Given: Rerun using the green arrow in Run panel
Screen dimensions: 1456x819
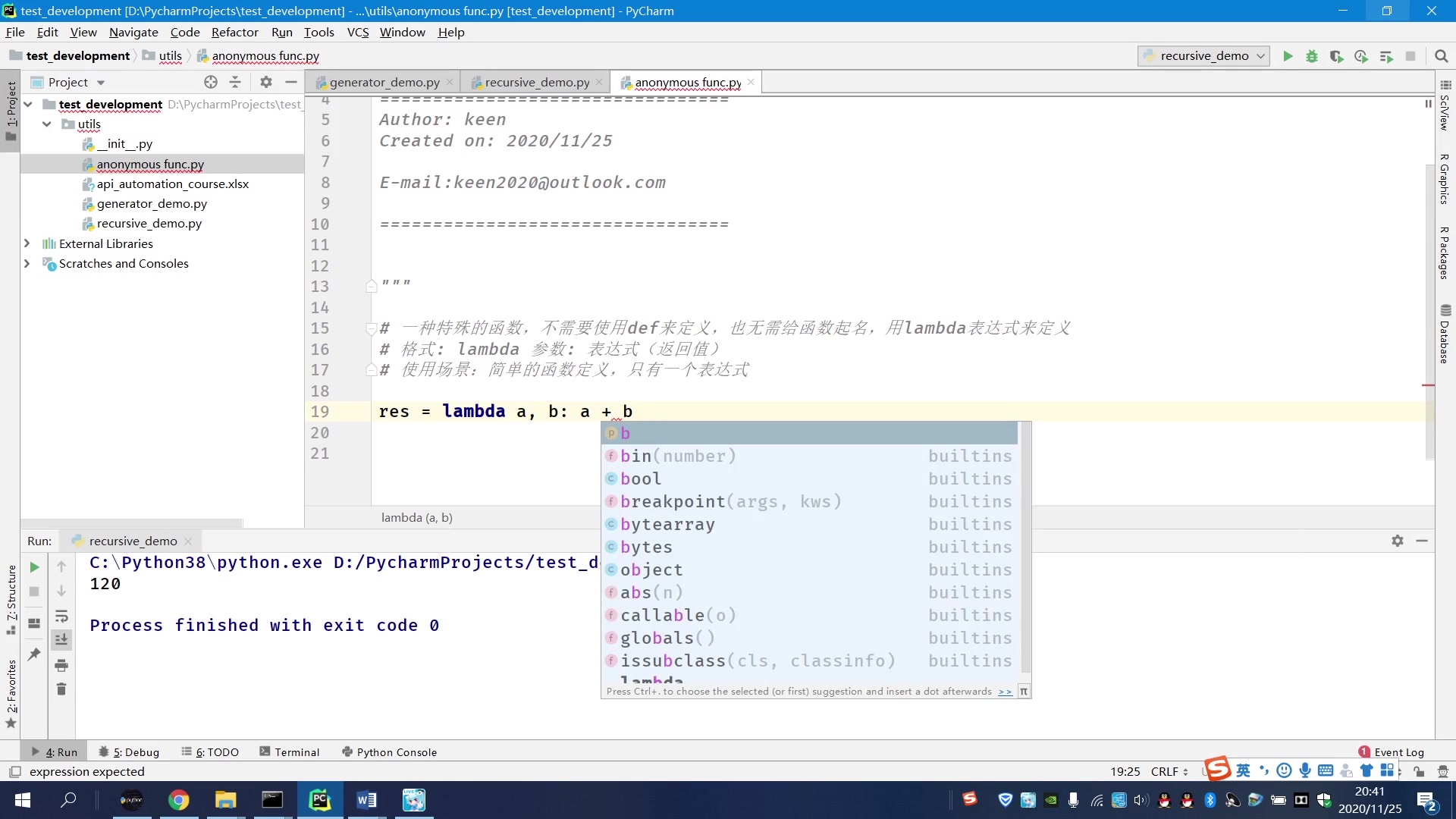Looking at the screenshot, I should pos(34,567).
